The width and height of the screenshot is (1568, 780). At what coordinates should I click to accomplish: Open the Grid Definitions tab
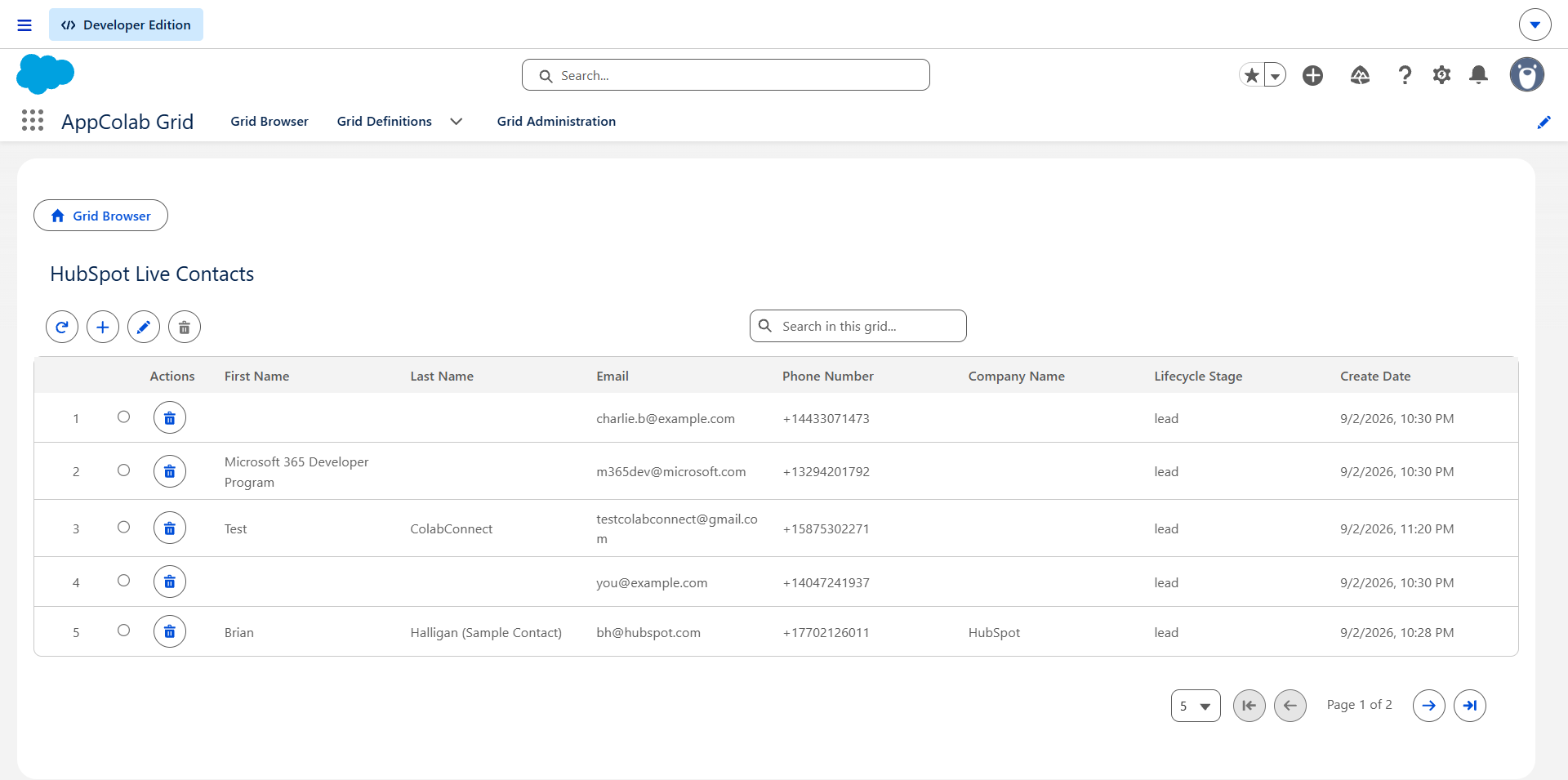[x=385, y=121]
